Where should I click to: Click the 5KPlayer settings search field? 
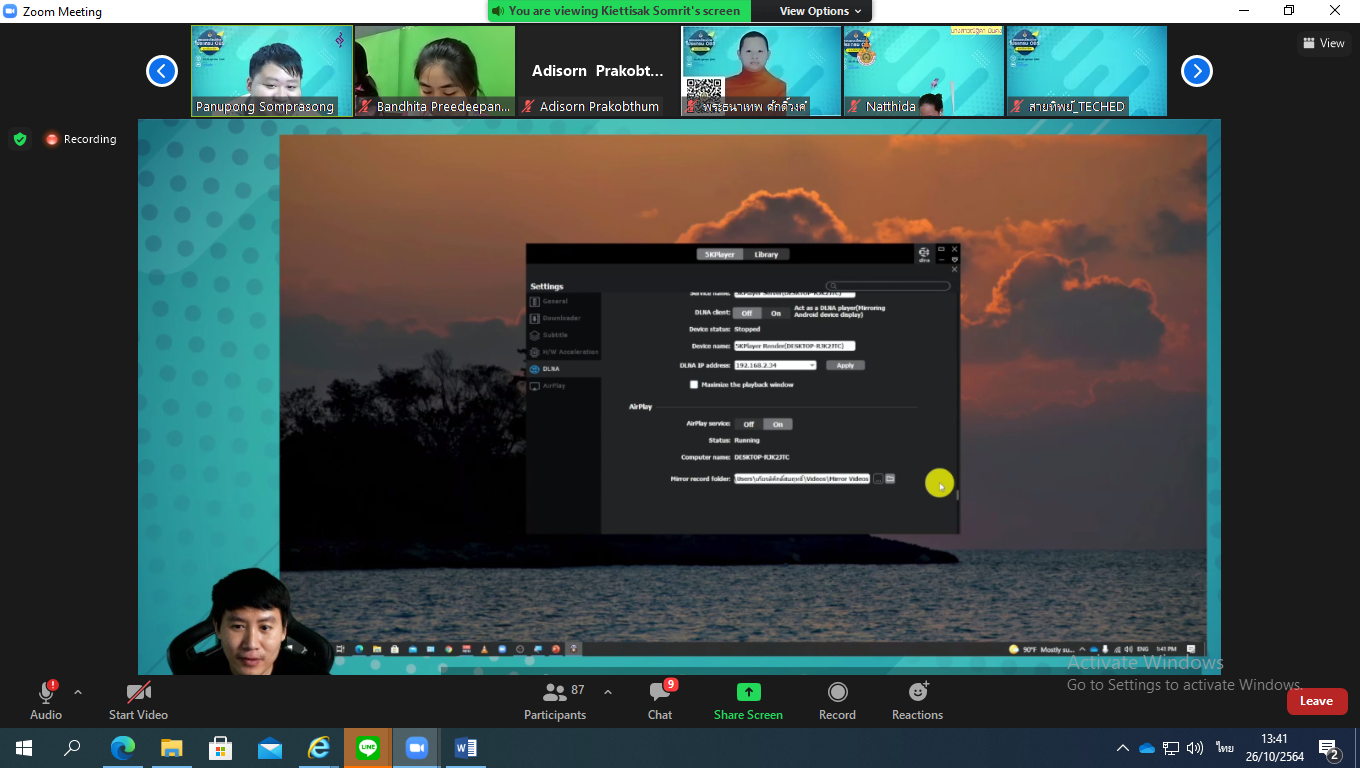(x=888, y=286)
